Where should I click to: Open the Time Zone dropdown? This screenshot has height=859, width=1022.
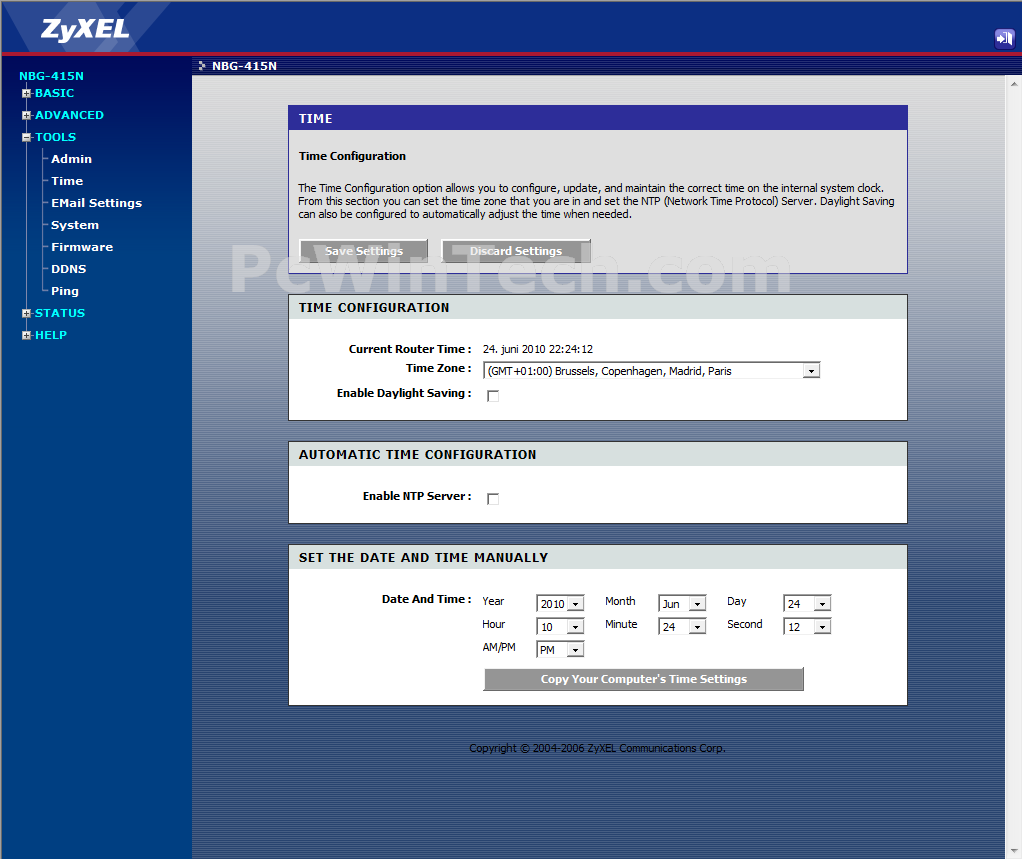click(x=651, y=371)
